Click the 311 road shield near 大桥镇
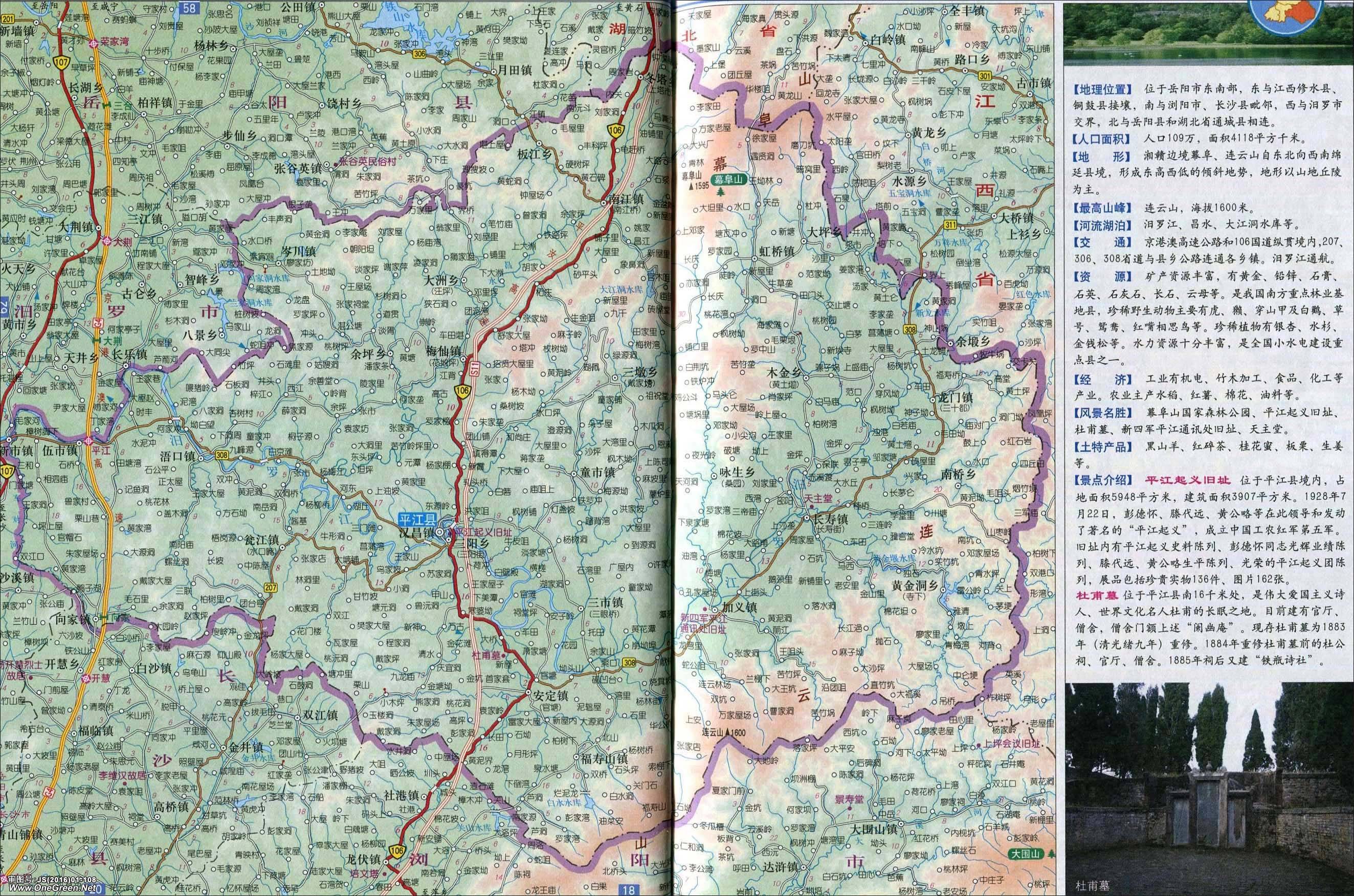Viewport: 1354px width, 896px height. tap(950, 226)
